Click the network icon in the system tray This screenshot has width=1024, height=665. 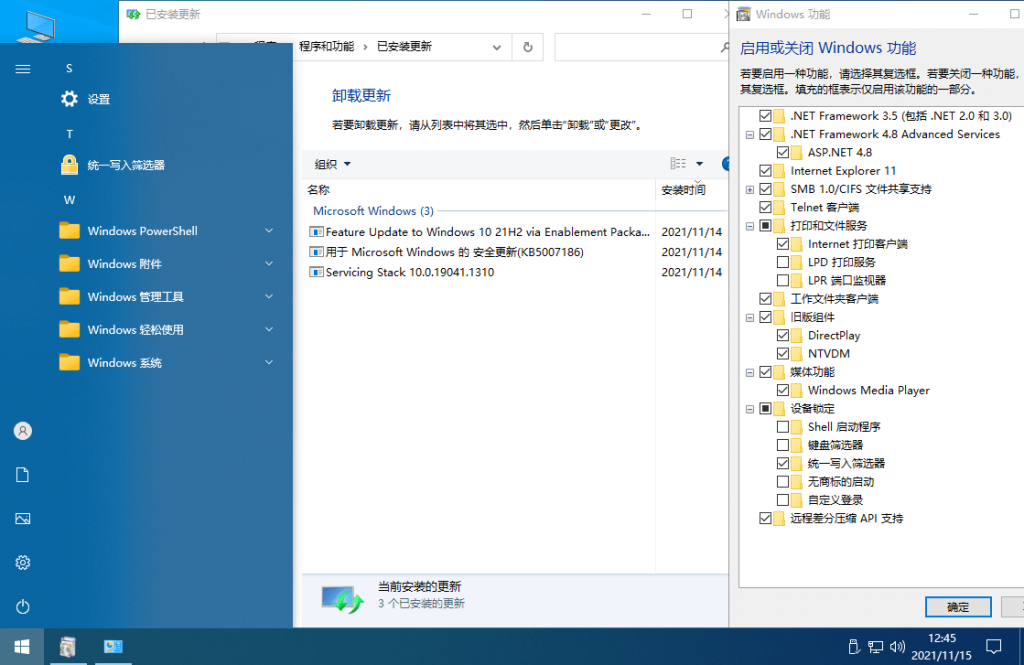pos(875,646)
